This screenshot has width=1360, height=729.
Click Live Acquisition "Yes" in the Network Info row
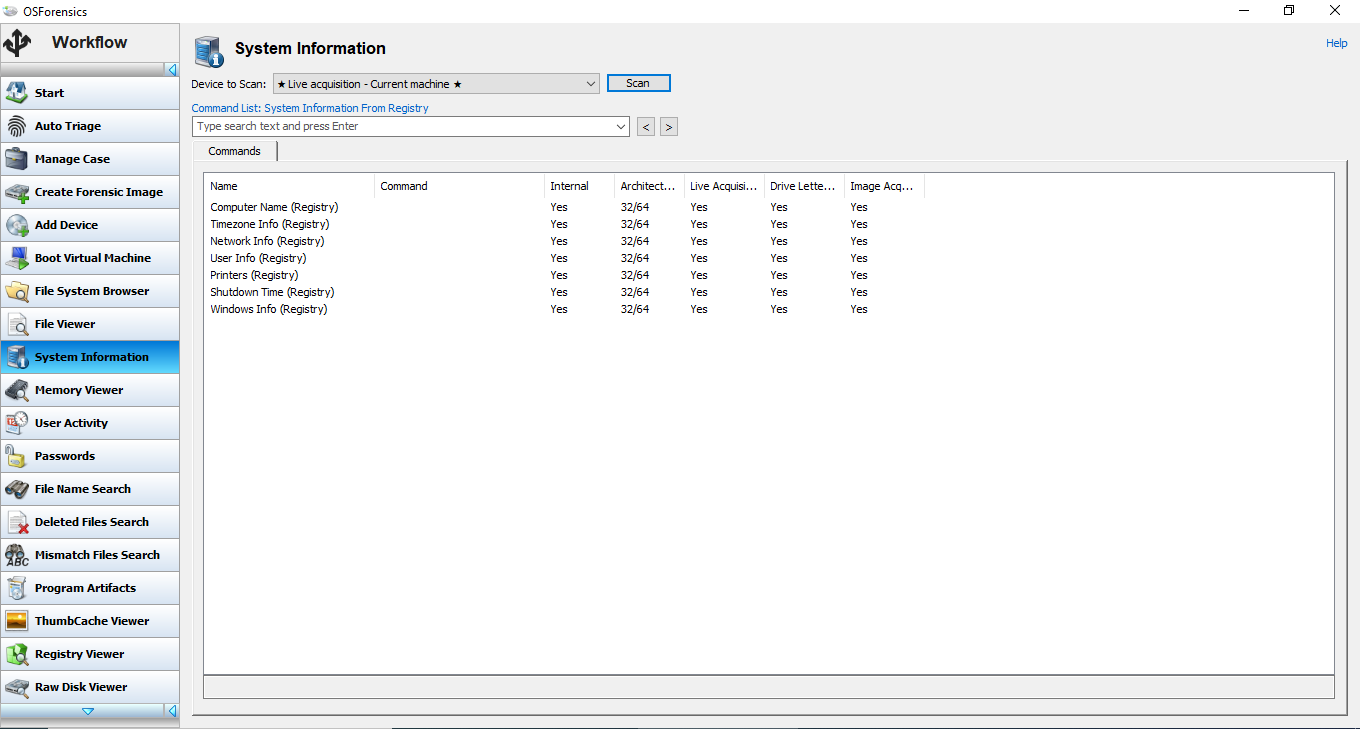coord(699,241)
